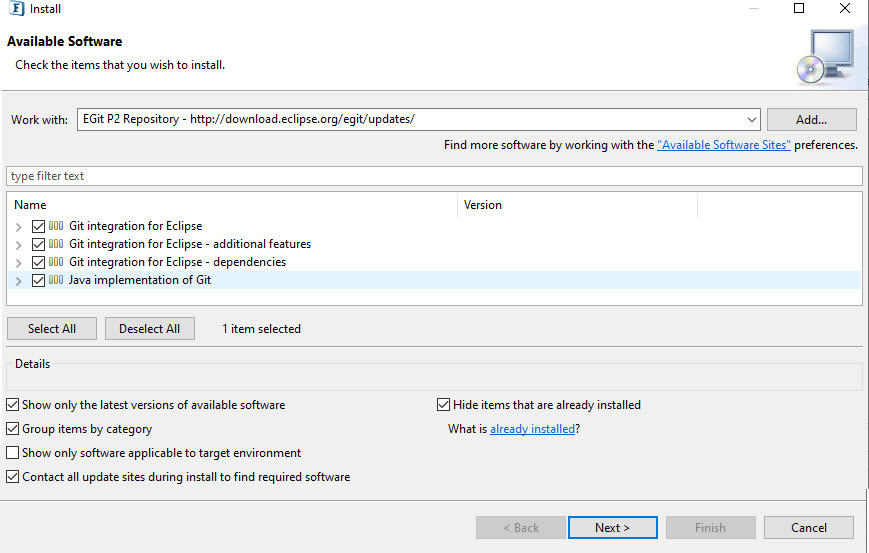Expand Java implementation of Git category

pos(18,281)
